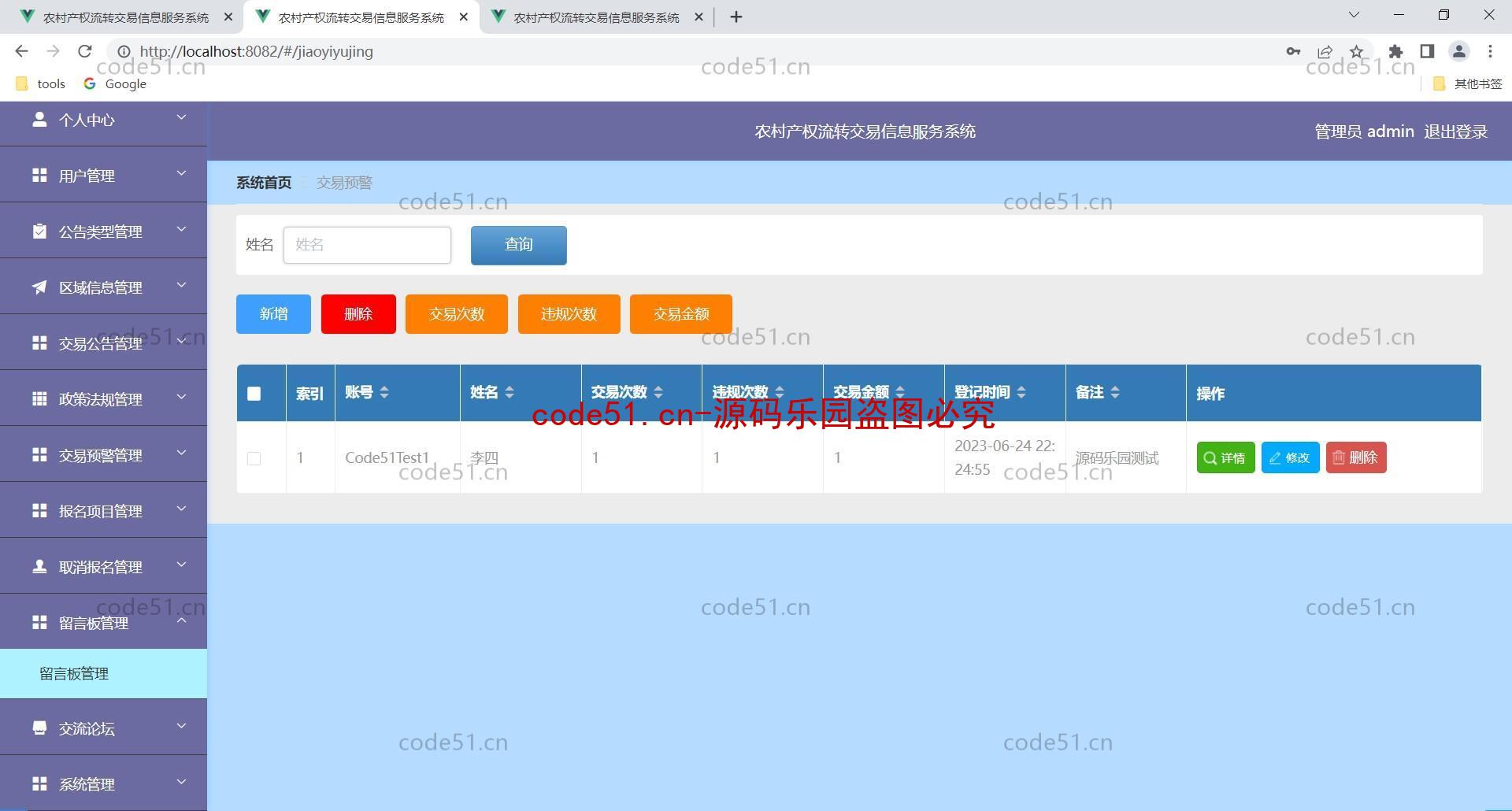Click the share page icon in address bar
1512x811 pixels.
[1325, 51]
